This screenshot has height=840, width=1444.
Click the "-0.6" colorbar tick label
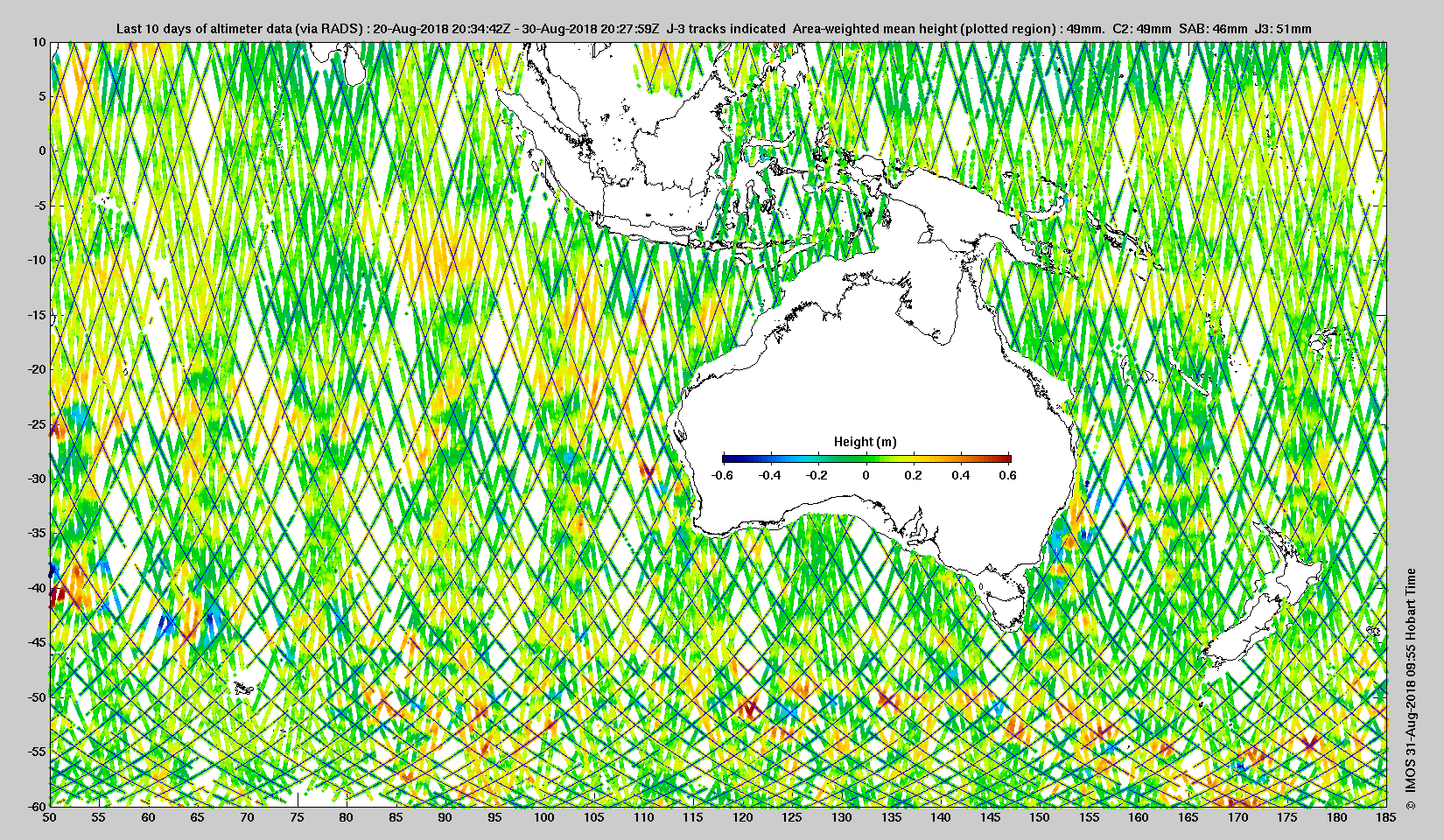coord(722,475)
